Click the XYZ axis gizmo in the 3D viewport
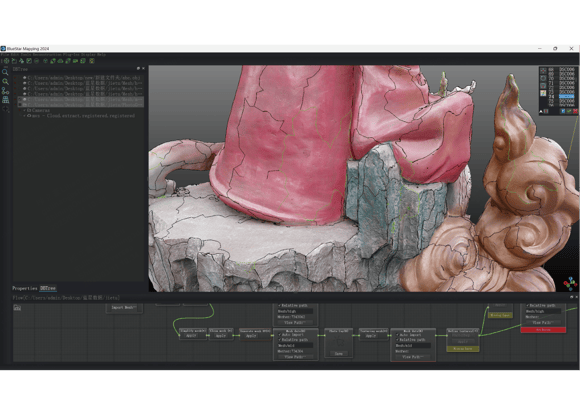Screen dimensions: 580x415 [570, 283]
